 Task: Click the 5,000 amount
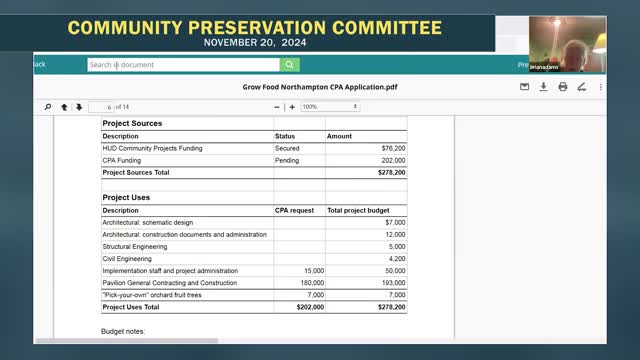coord(397,247)
